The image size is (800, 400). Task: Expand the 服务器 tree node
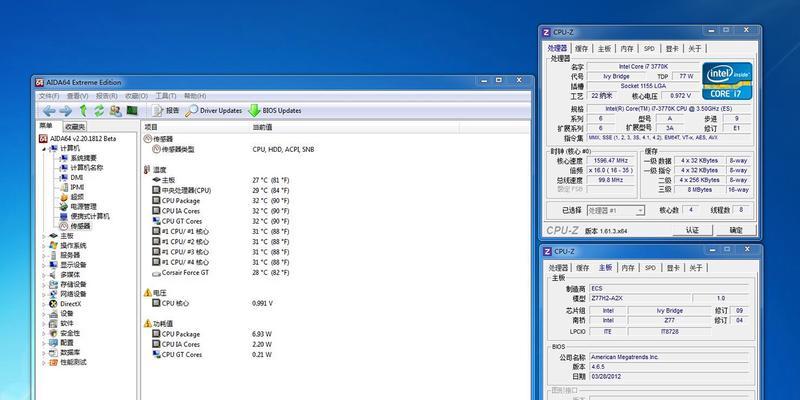(x=44, y=255)
